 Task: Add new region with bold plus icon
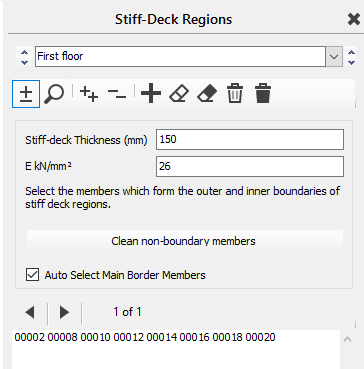151,93
